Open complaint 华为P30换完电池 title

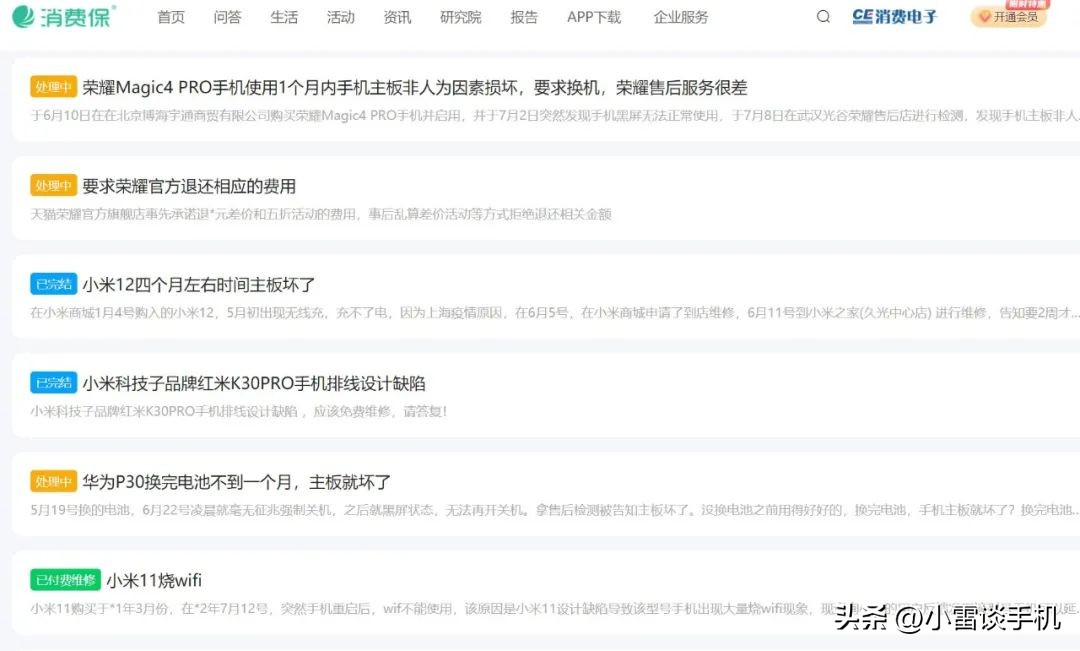point(236,482)
